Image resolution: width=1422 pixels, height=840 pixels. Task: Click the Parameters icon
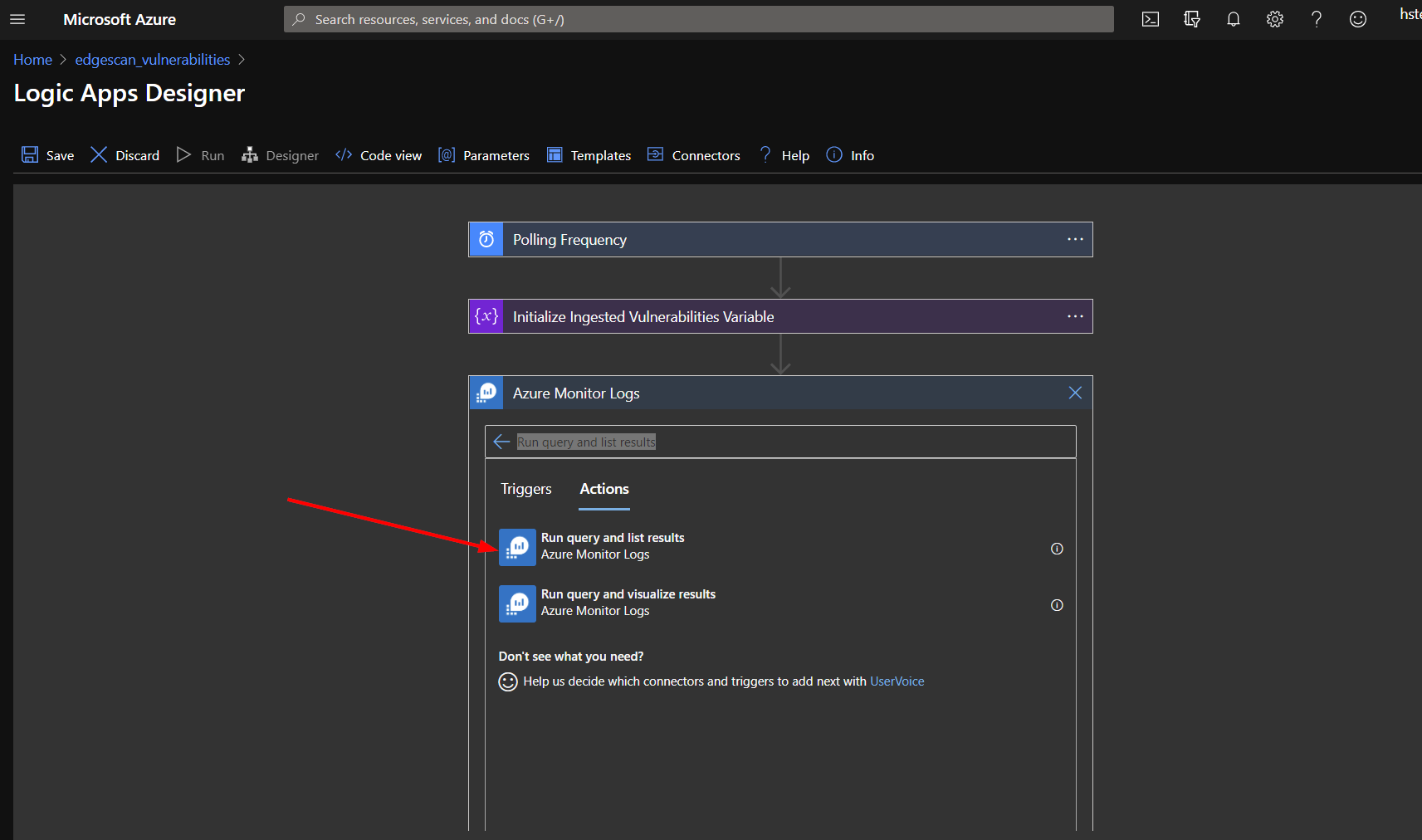tap(447, 154)
